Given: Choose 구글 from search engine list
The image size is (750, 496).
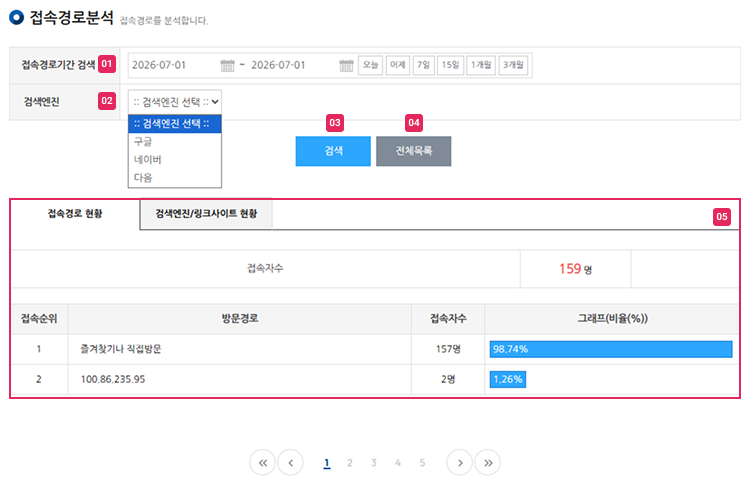Looking at the screenshot, I should [x=175, y=142].
